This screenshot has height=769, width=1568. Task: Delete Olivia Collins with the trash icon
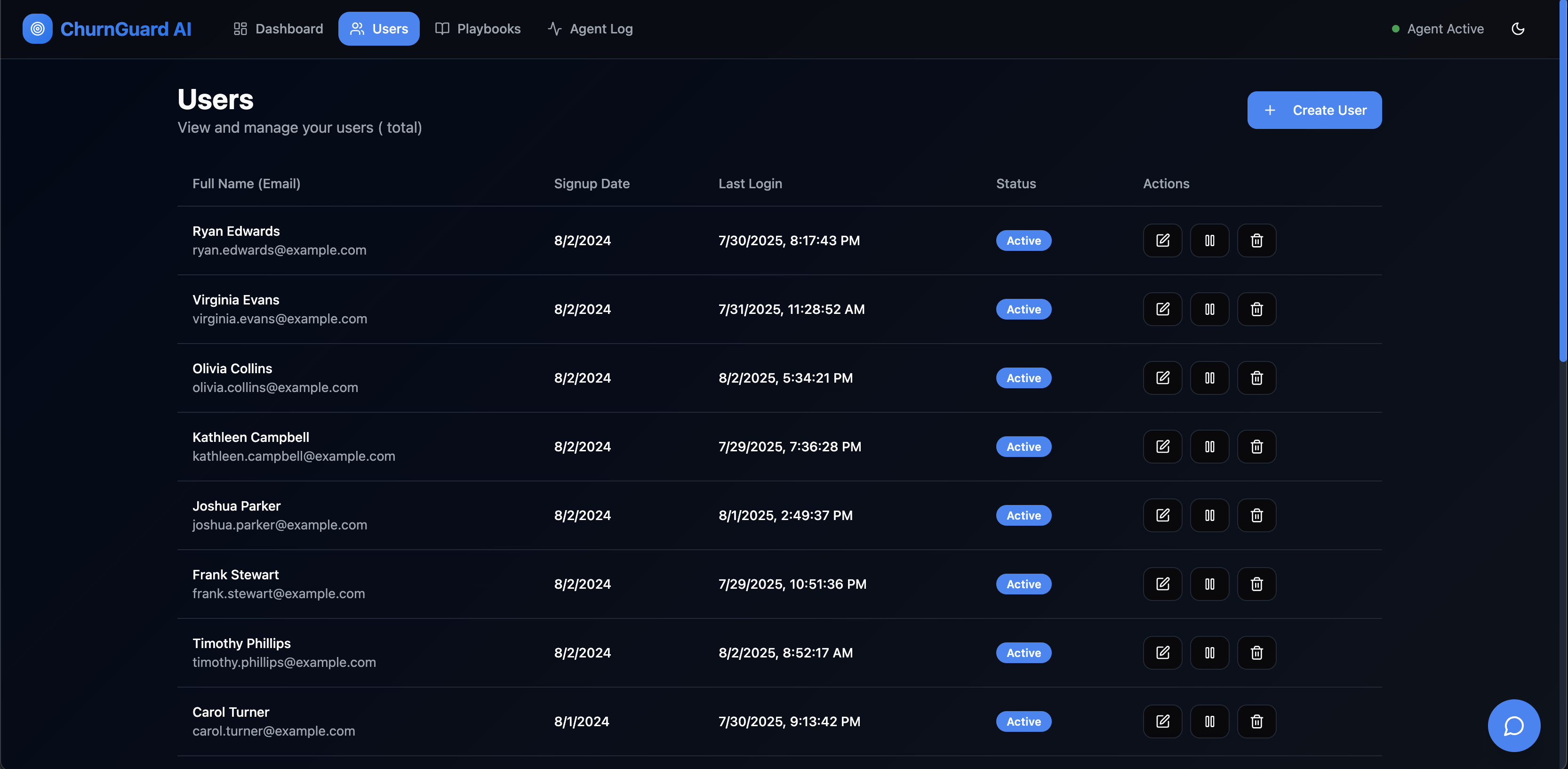click(x=1256, y=378)
